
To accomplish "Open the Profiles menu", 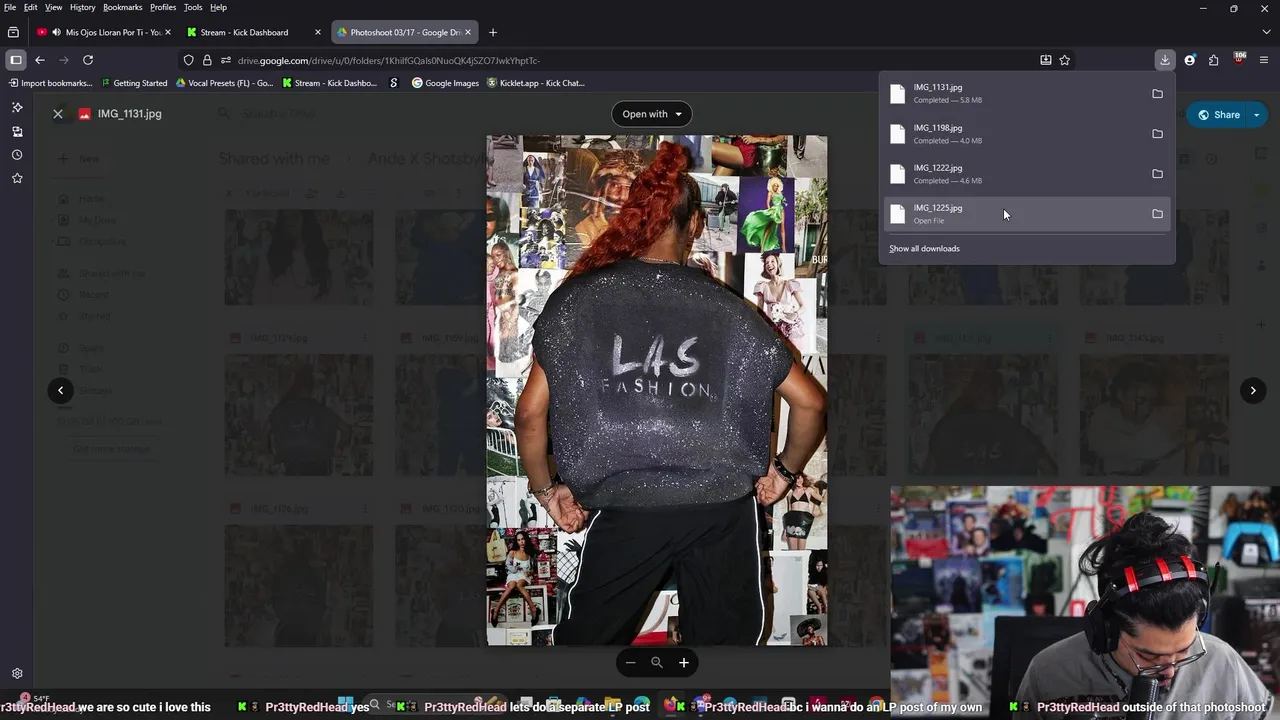I will pyautogui.click(x=163, y=7).
